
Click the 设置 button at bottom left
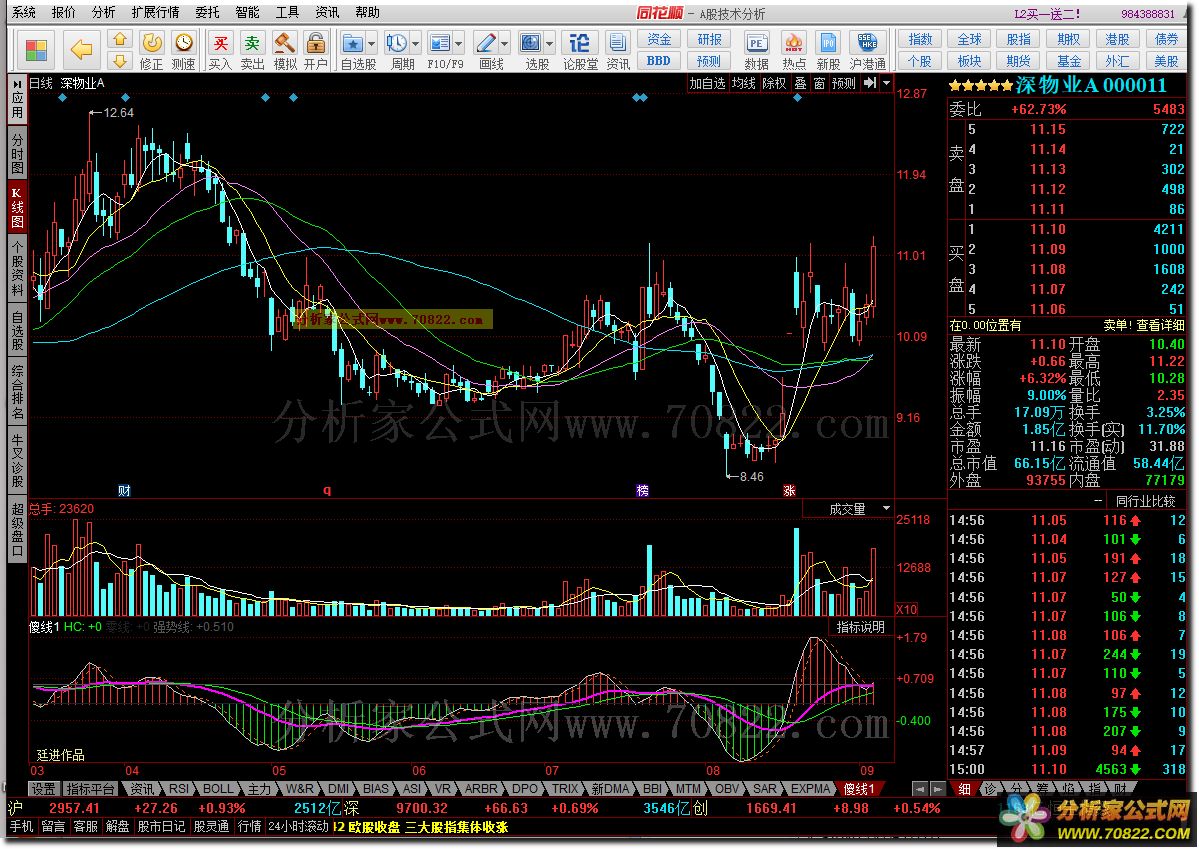click(44, 789)
